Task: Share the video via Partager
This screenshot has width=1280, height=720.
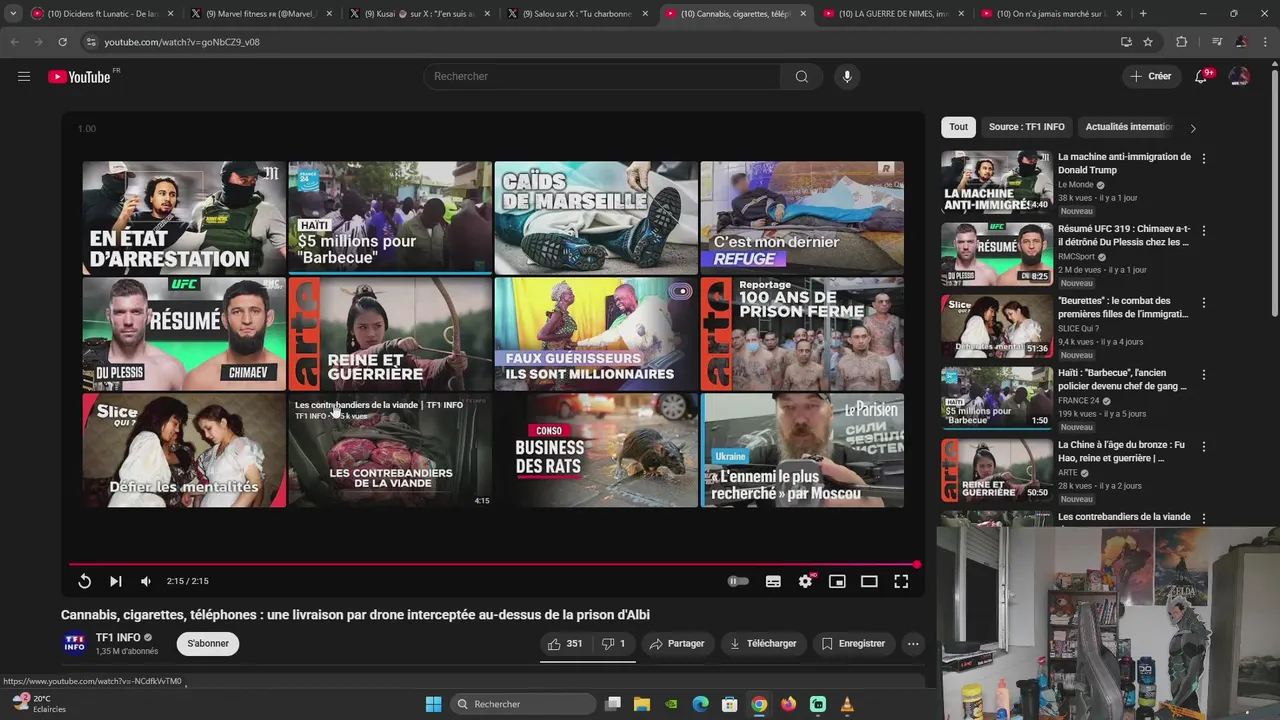Action: point(677,644)
